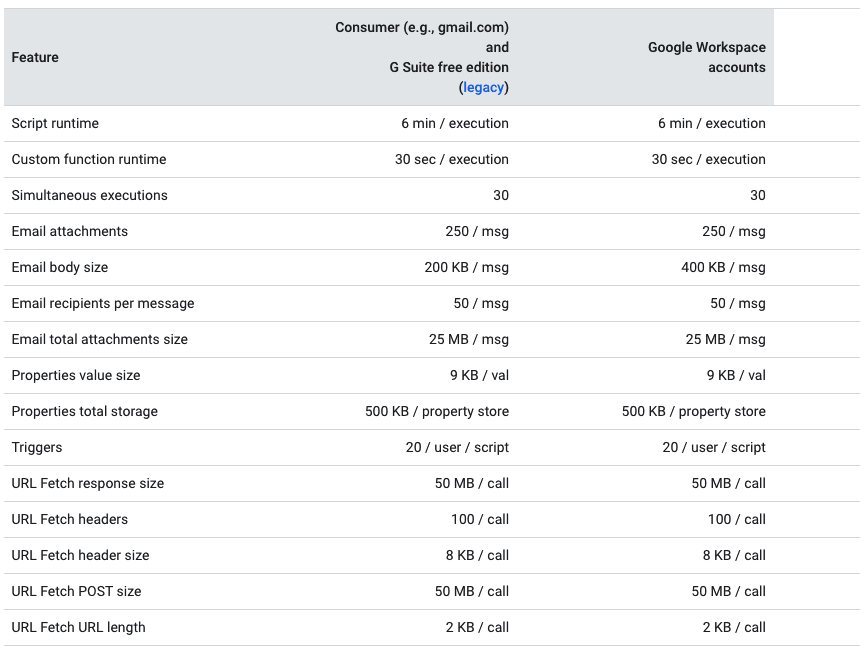Click the URL Fetch response size label
The image size is (866, 650).
(x=88, y=483)
